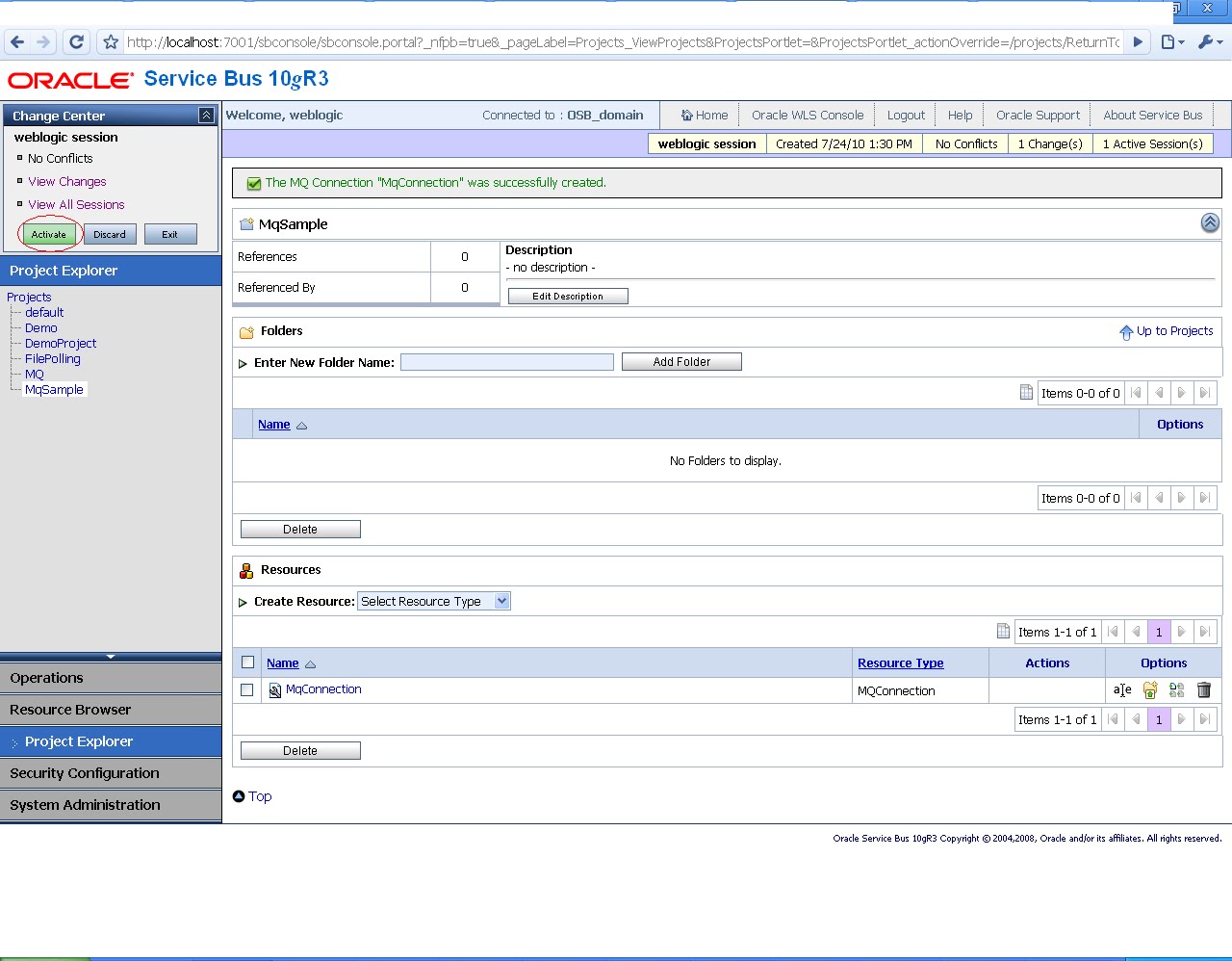Open the DemoProject project in the tree
1232x961 pixels.
[61, 344]
